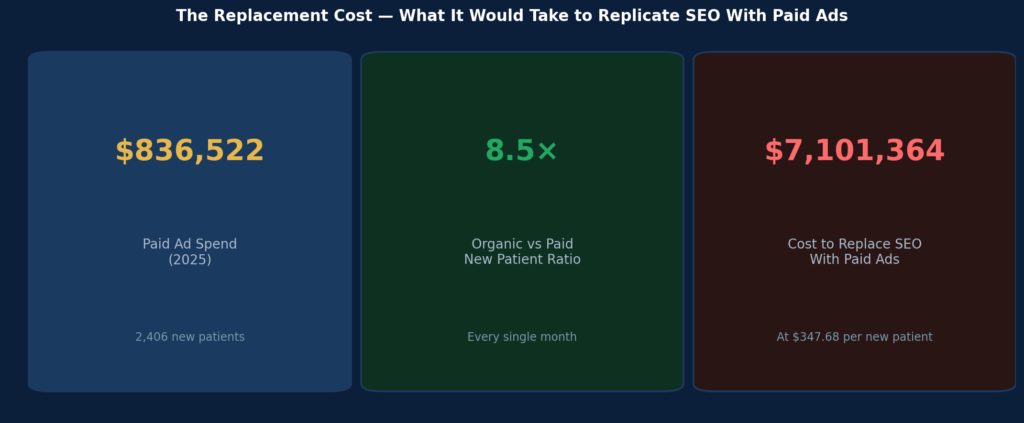The width and height of the screenshot is (1024, 423).
Task: Click the Cost to Replace SEO With Paid Ads label
Action: coord(854,252)
